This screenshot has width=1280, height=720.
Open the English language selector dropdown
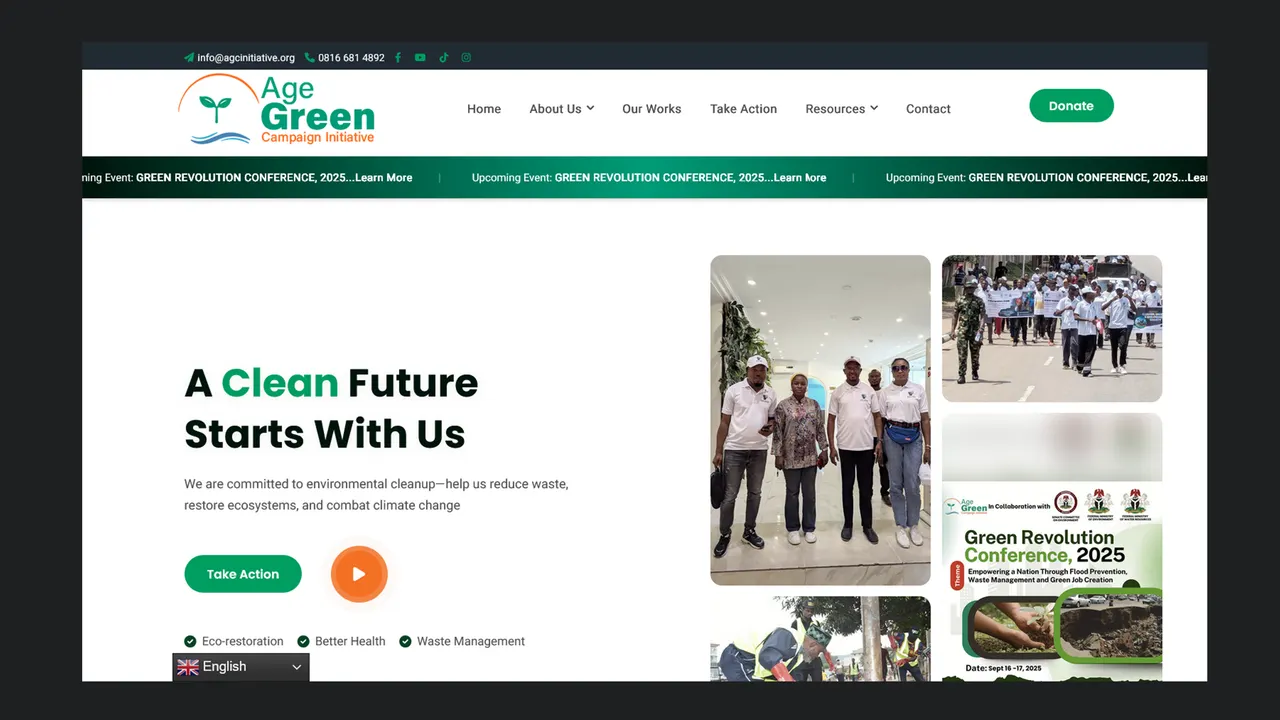click(x=241, y=667)
